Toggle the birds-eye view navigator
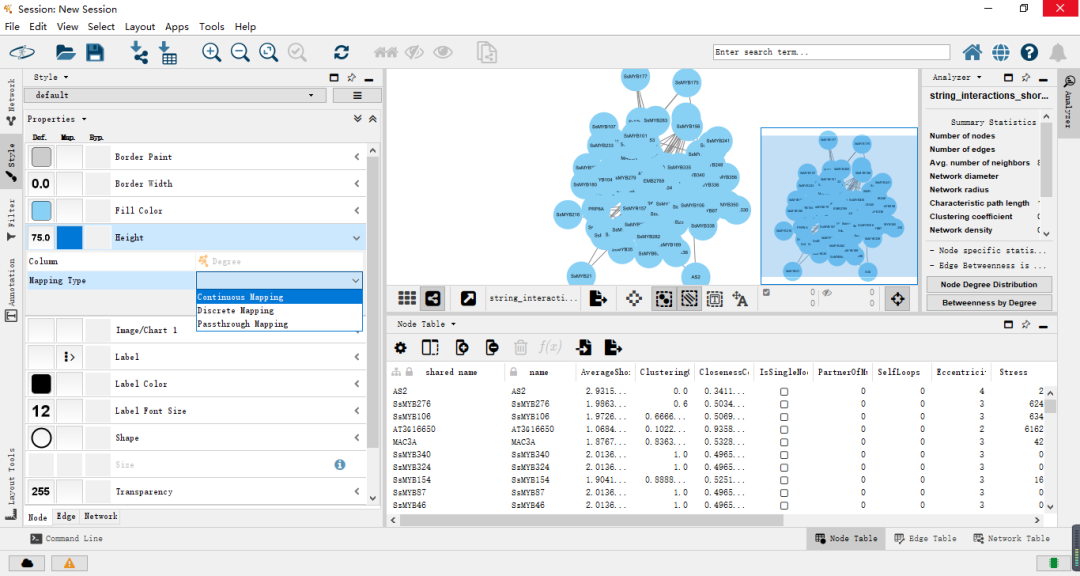1080x576 pixels. point(898,298)
